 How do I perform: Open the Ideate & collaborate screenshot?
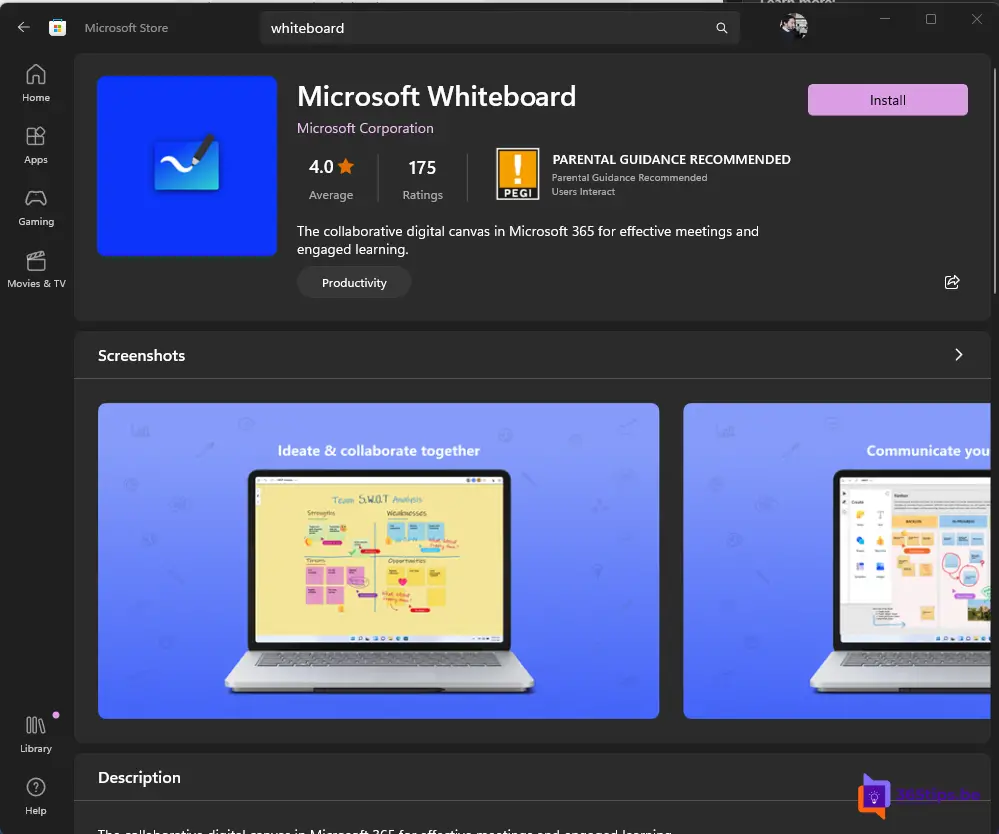[x=378, y=560]
